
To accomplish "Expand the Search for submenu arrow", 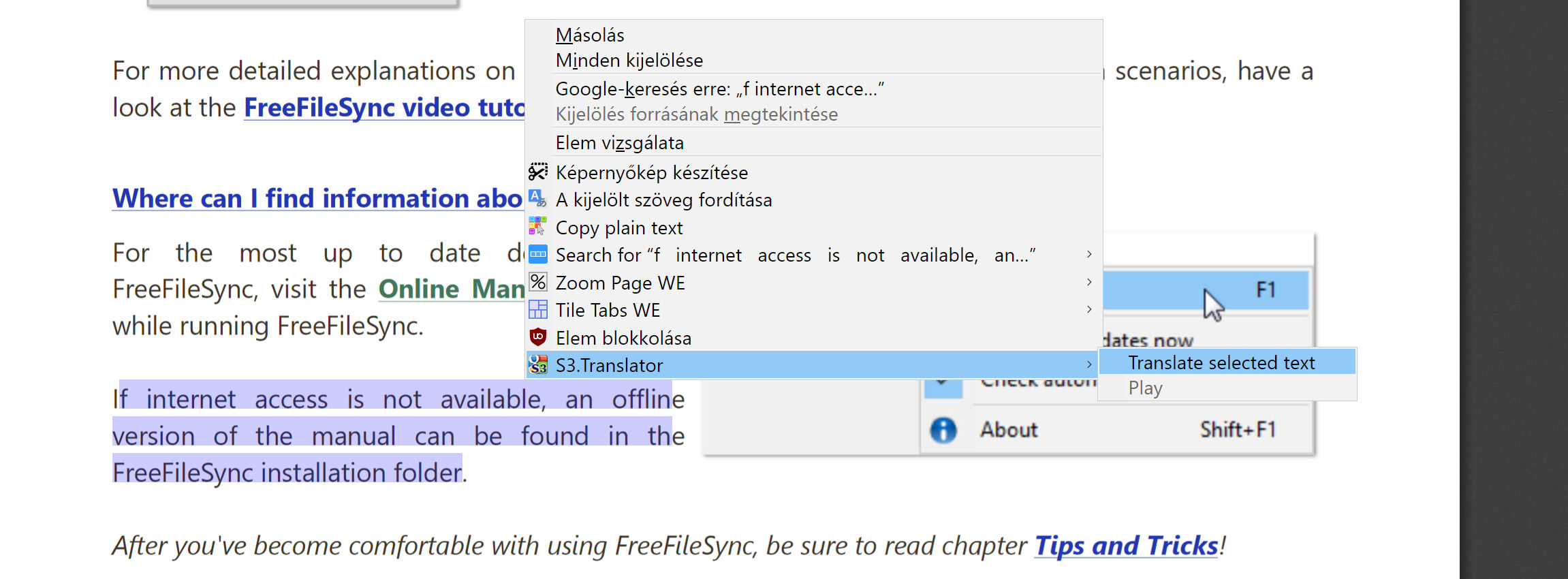I will click(1089, 254).
